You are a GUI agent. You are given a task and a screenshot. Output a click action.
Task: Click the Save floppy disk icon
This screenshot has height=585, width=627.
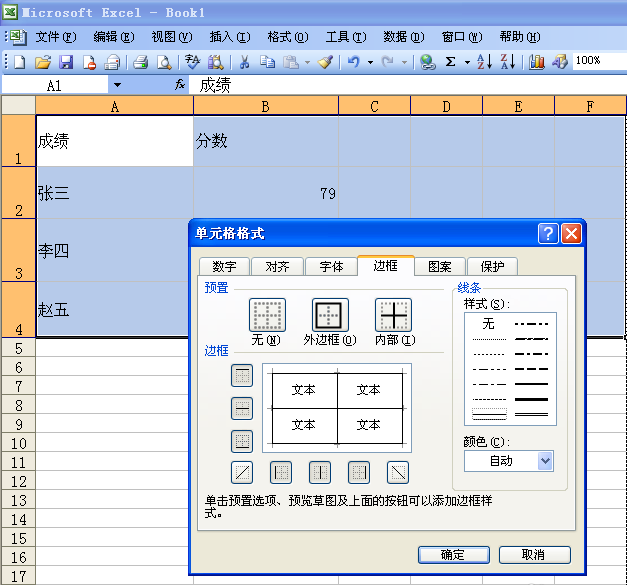coord(66,62)
